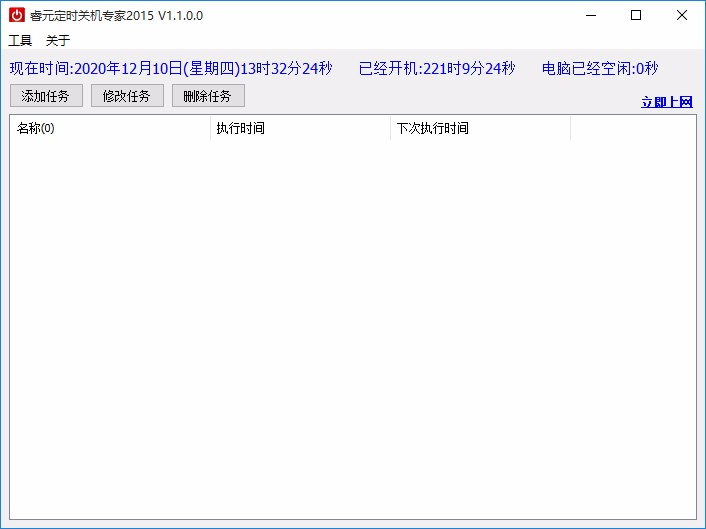Image resolution: width=706 pixels, height=529 pixels.
Task: Select the 下次执行时间 column header
Action: [x=480, y=128]
